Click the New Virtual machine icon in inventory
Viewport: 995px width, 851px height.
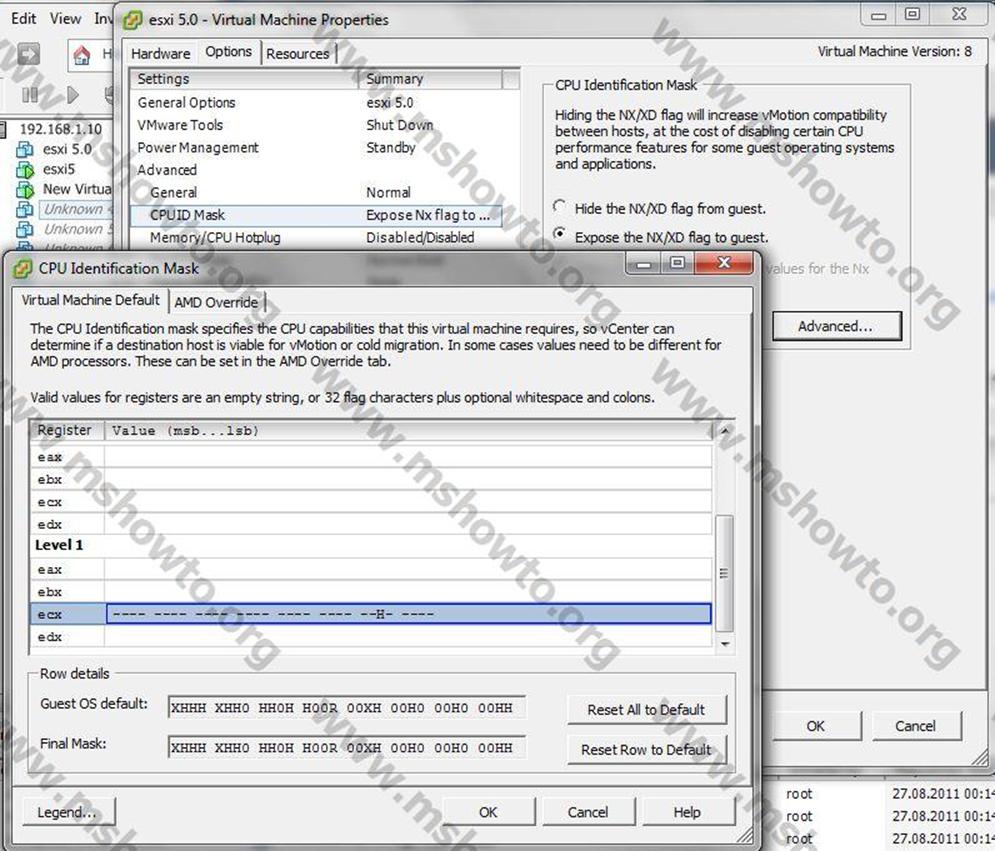click(25, 189)
